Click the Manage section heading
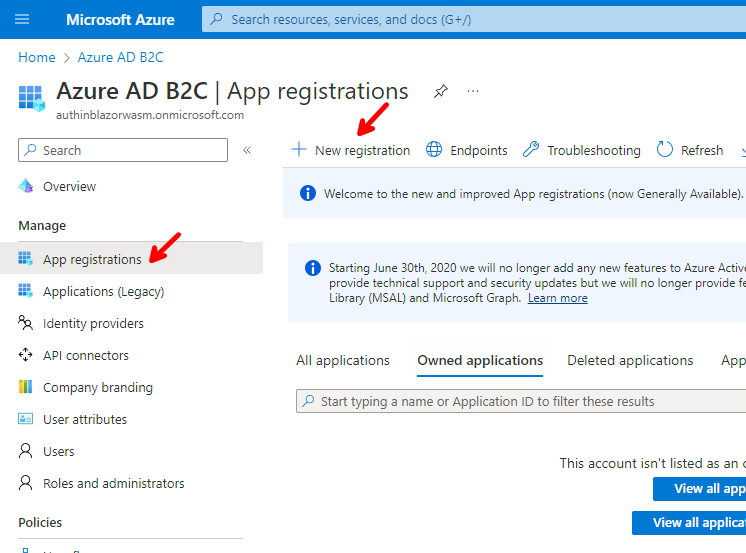The height and width of the screenshot is (553, 746). coord(42,226)
